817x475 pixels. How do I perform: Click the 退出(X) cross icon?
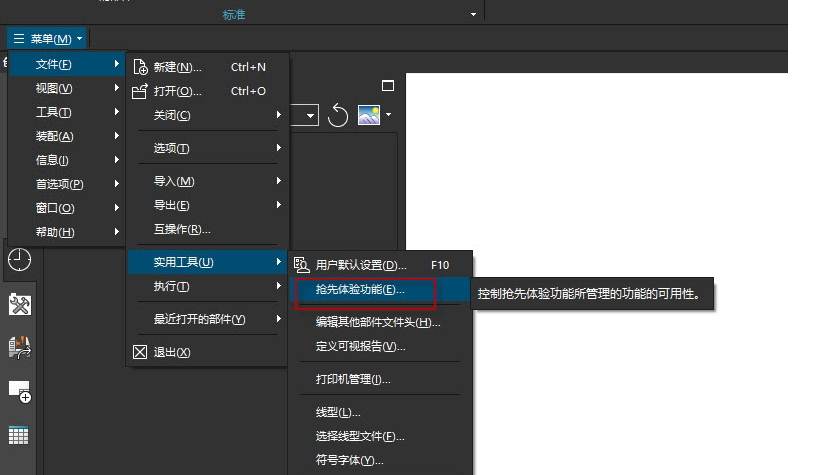point(140,352)
